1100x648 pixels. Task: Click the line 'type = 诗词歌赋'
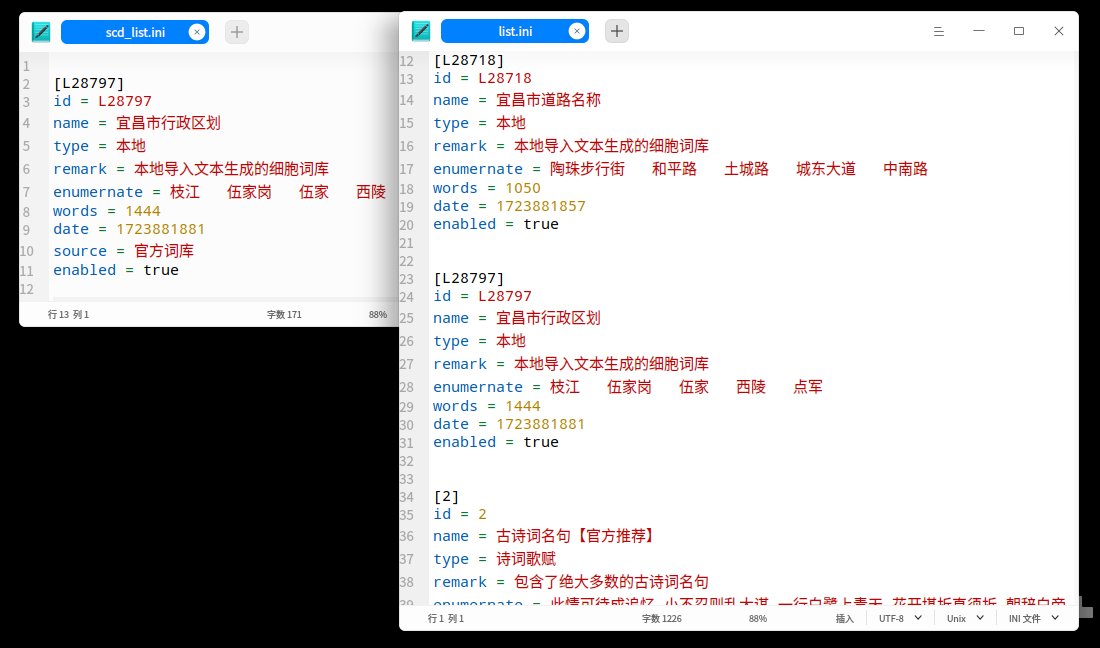coord(495,559)
